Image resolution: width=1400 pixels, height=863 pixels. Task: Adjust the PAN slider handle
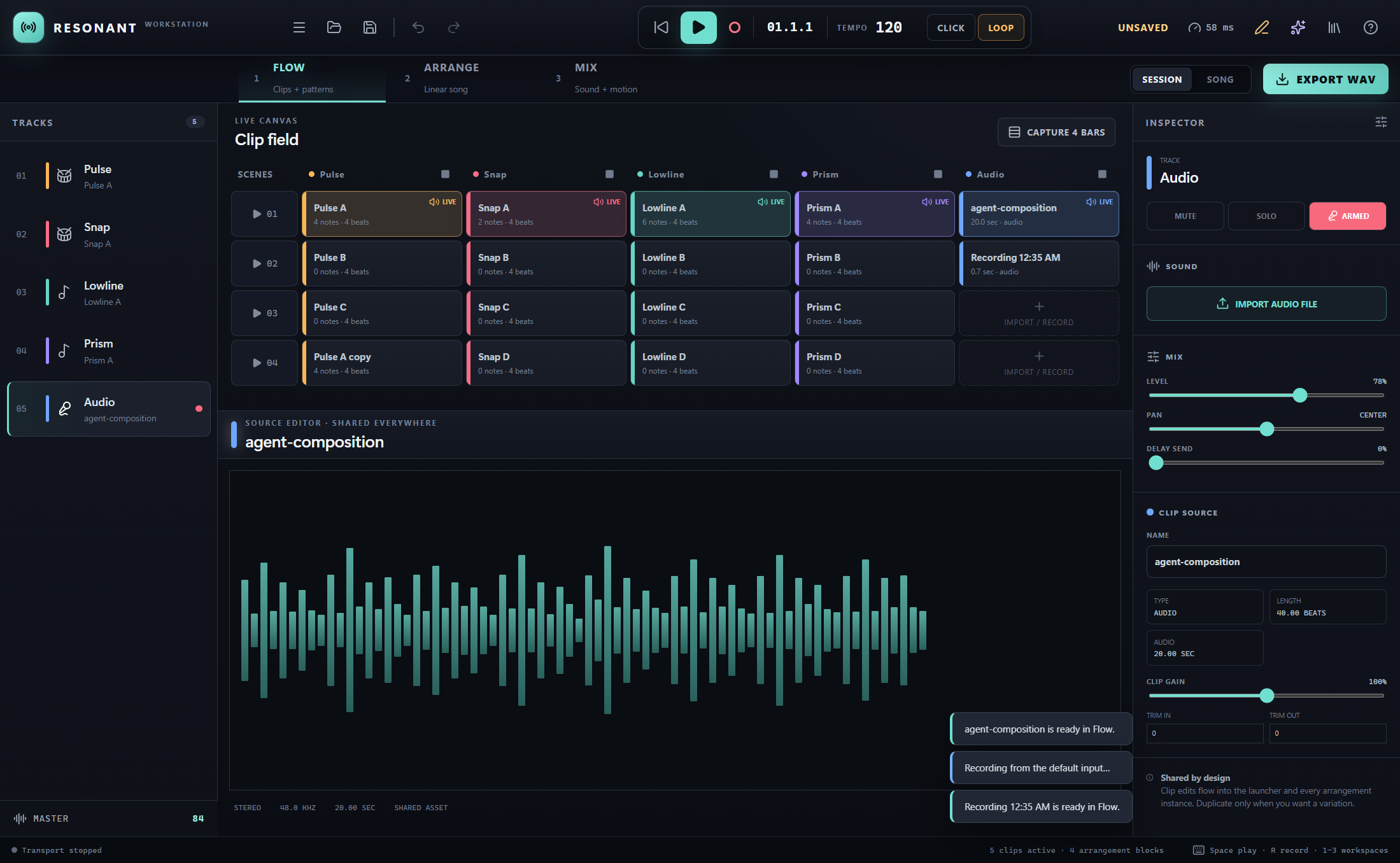coord(1267,429)
